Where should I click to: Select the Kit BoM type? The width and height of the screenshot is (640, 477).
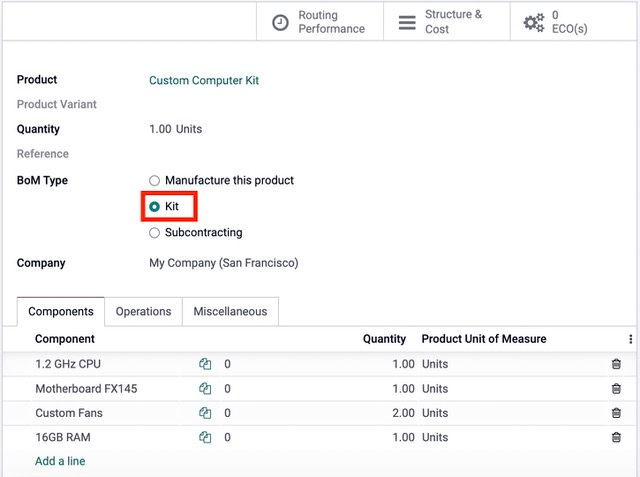(154, 207)
